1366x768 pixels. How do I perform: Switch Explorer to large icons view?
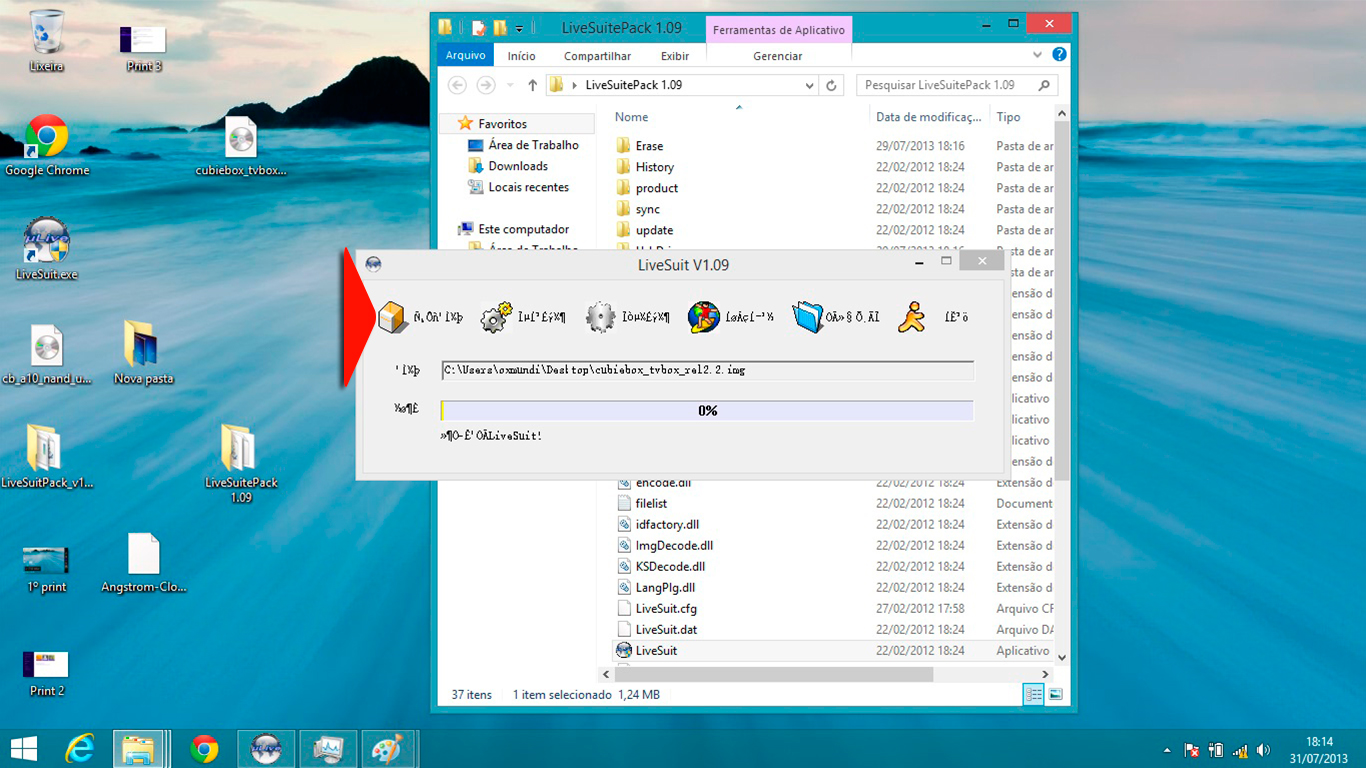(x=1055, y=694)
